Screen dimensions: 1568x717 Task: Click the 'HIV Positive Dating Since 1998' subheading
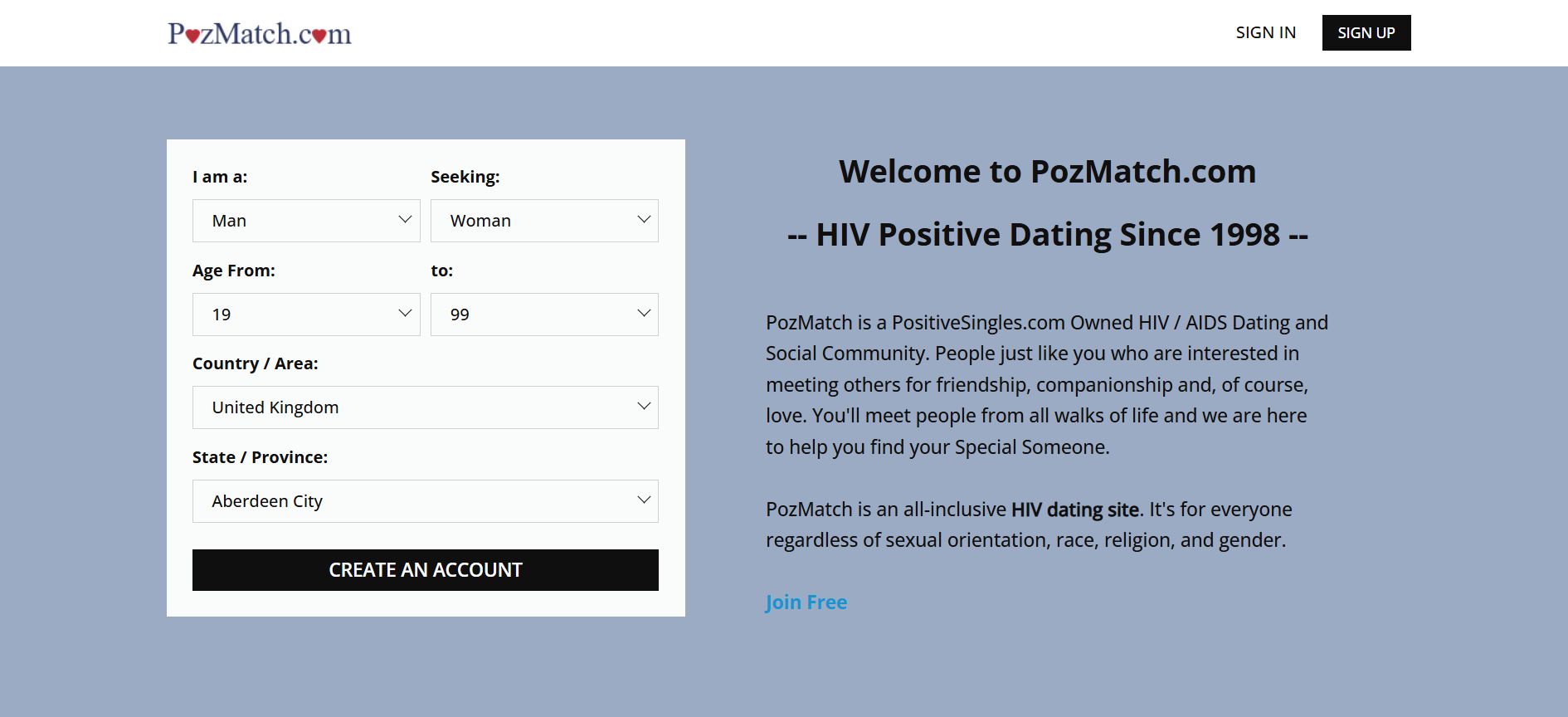pyautogui.click(x=1047, y=235)
